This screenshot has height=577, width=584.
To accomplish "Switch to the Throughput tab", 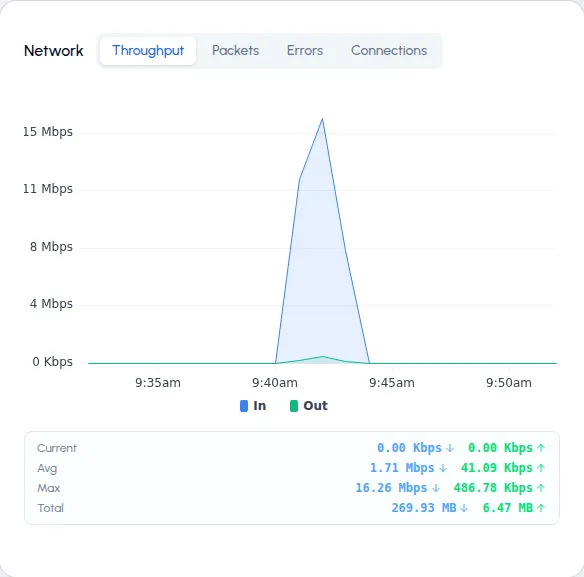I will pos(148,51).
